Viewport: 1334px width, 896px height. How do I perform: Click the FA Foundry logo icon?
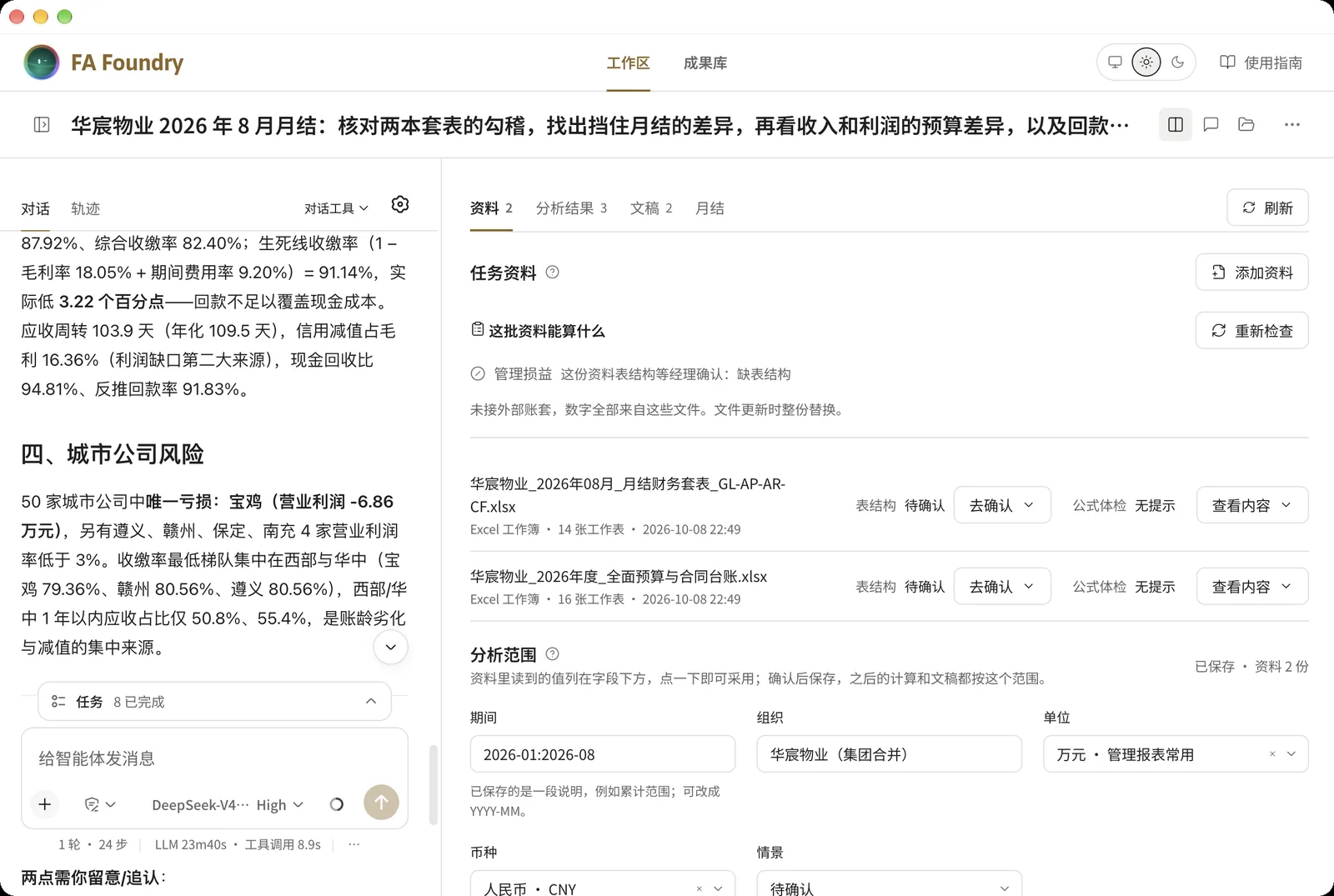coord(42,63)
